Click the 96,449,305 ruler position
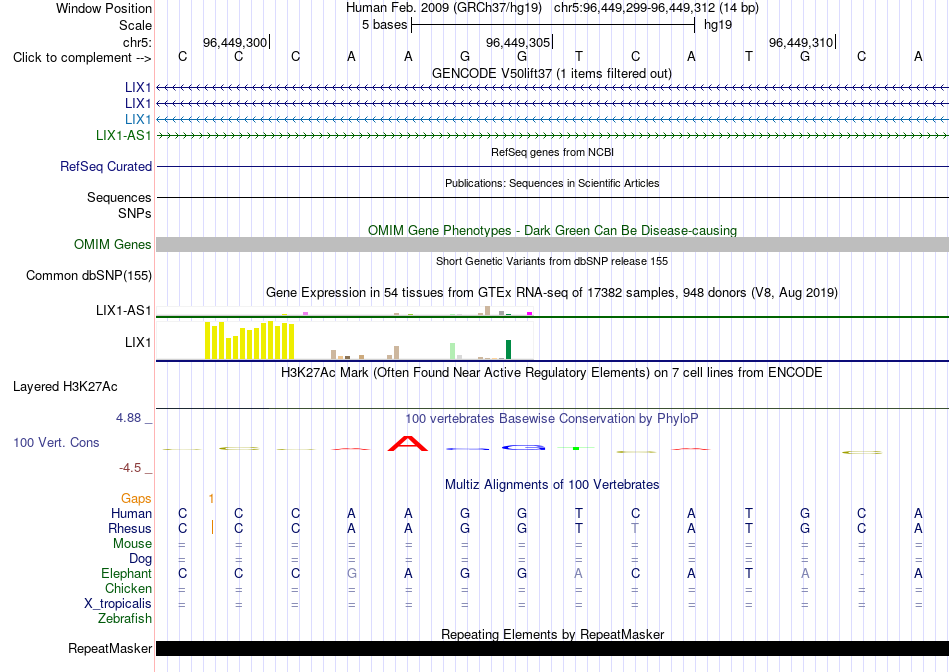This screenshot has width=950, height=672. 518,42
